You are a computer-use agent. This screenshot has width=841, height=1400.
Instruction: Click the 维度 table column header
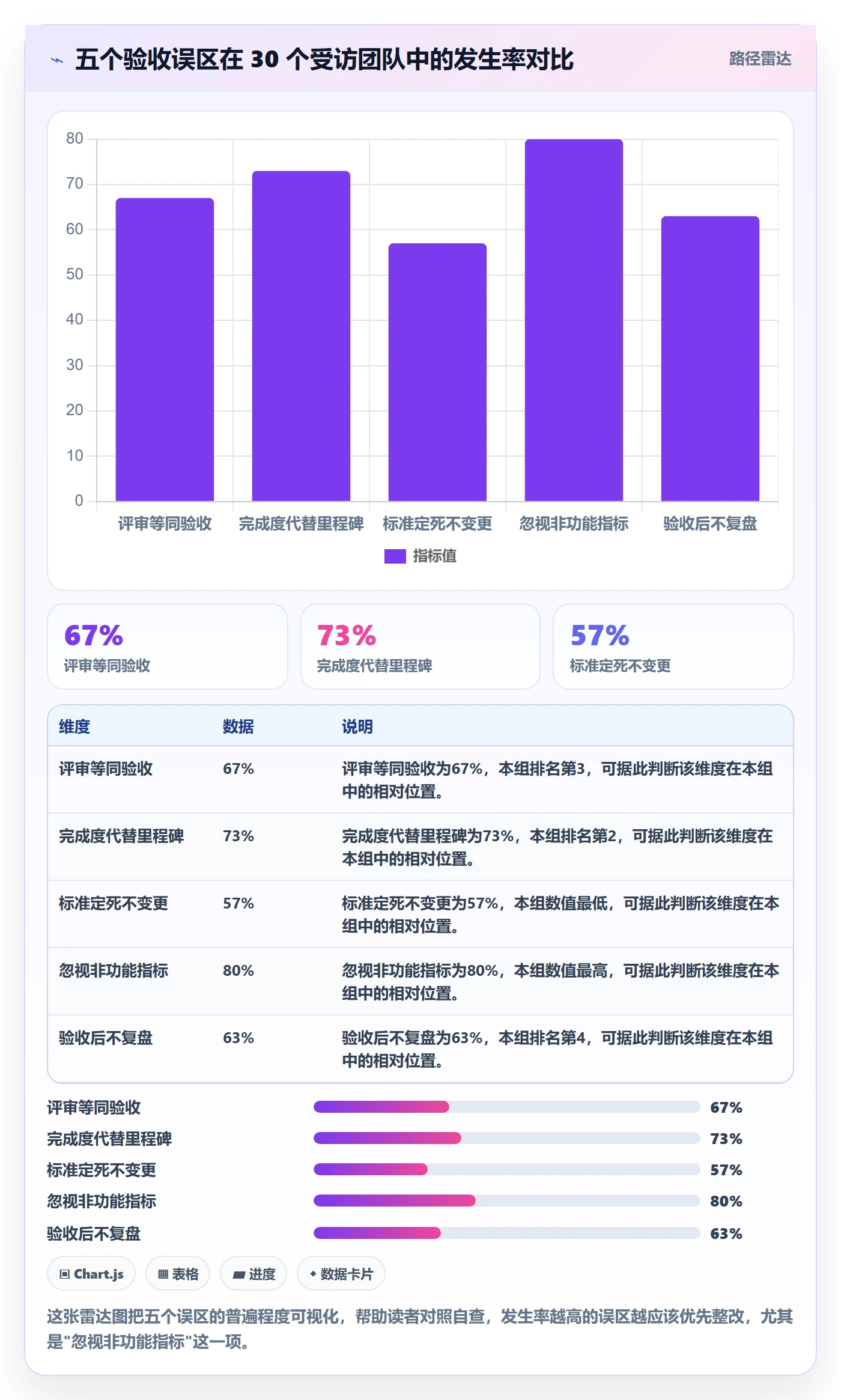(x=74, y=726)
